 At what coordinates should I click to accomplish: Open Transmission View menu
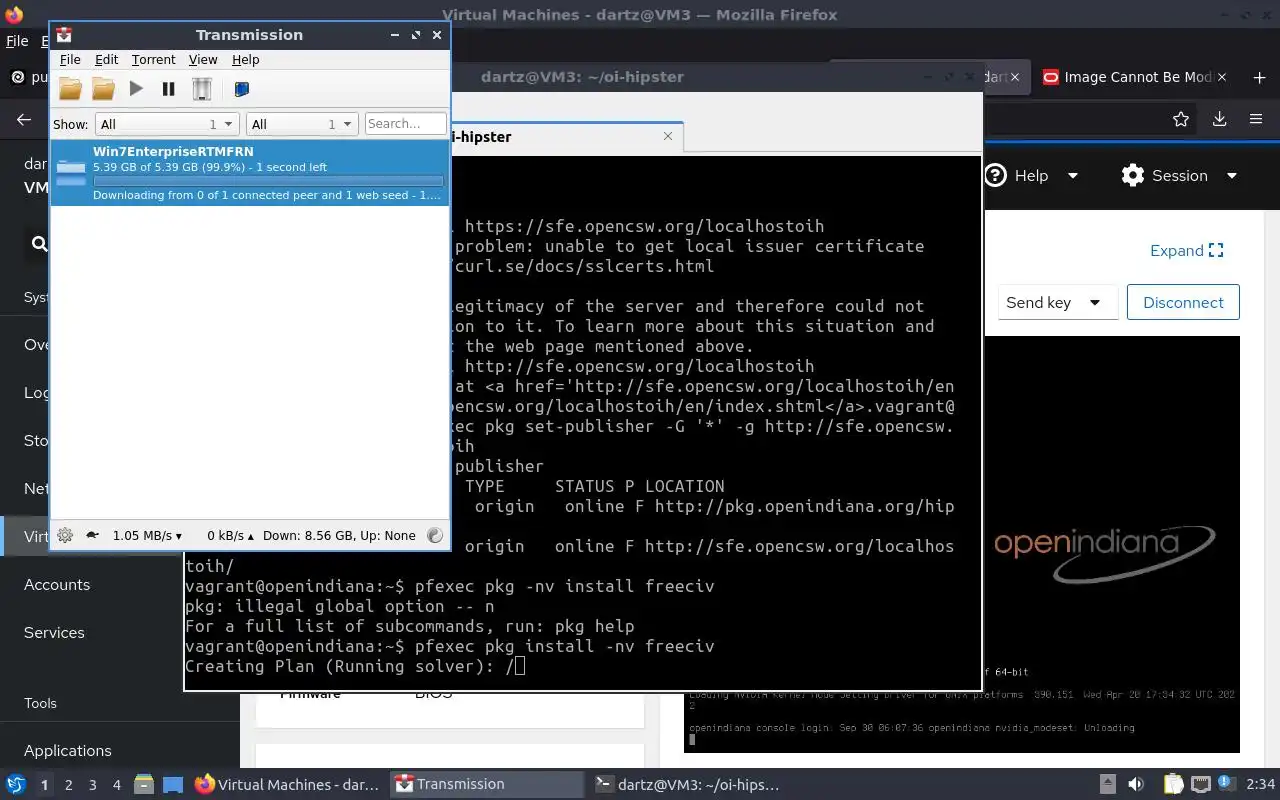tap(203, 60)
